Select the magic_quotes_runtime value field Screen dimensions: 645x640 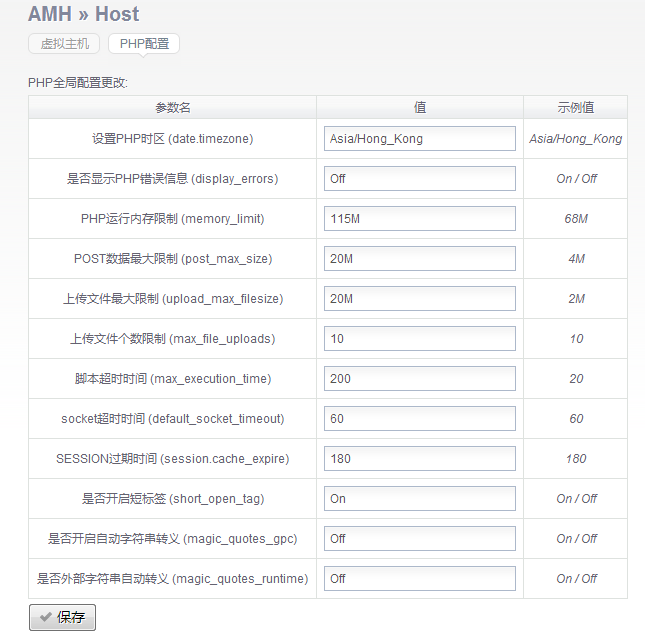pos(419,579)
